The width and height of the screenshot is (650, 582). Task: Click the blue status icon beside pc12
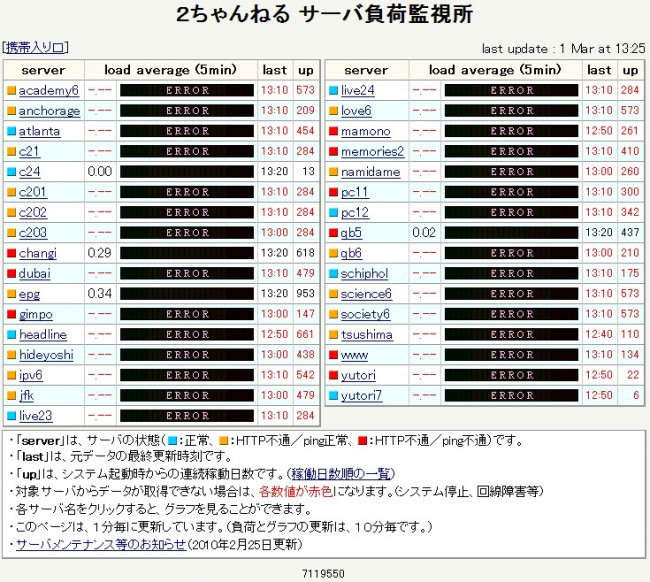click(x=333, y=212)
